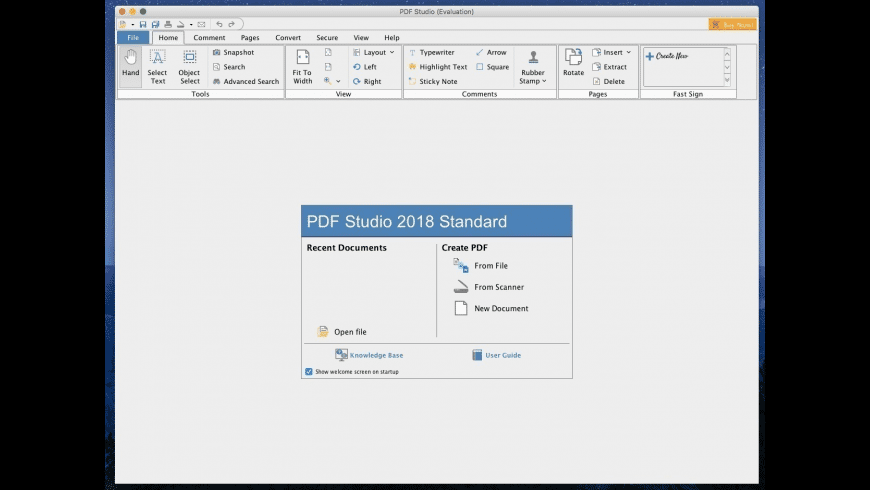Pick the Typewriter comment tool
Screen dimensions: 870x490
pyautogui.click(x=431, y=52)
